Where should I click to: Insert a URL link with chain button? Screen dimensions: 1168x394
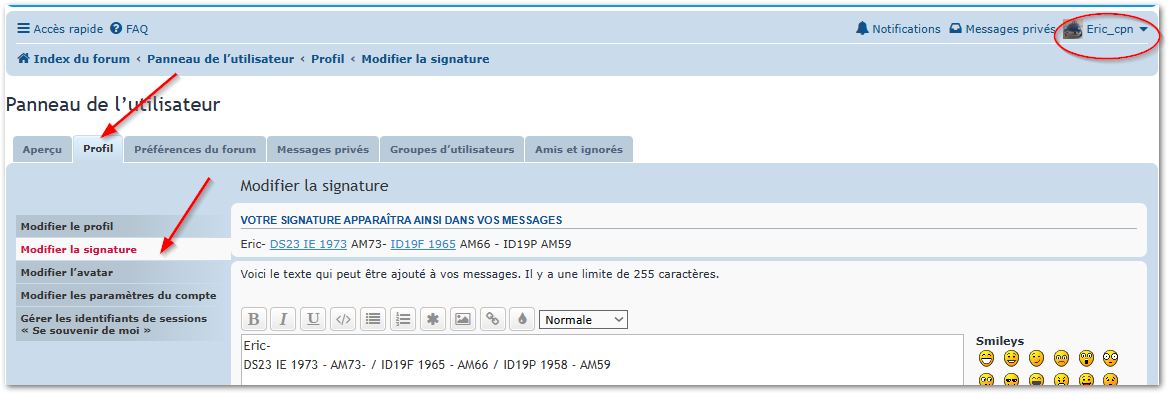[492, 320]
